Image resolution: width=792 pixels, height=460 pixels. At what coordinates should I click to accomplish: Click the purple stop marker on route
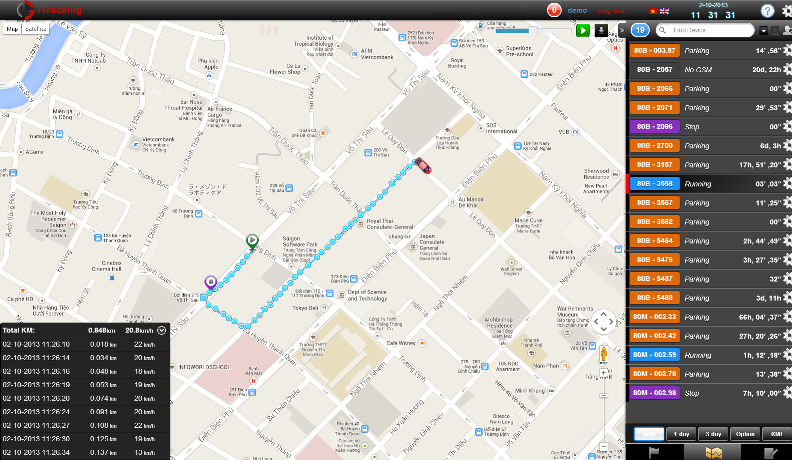[211, 283]
